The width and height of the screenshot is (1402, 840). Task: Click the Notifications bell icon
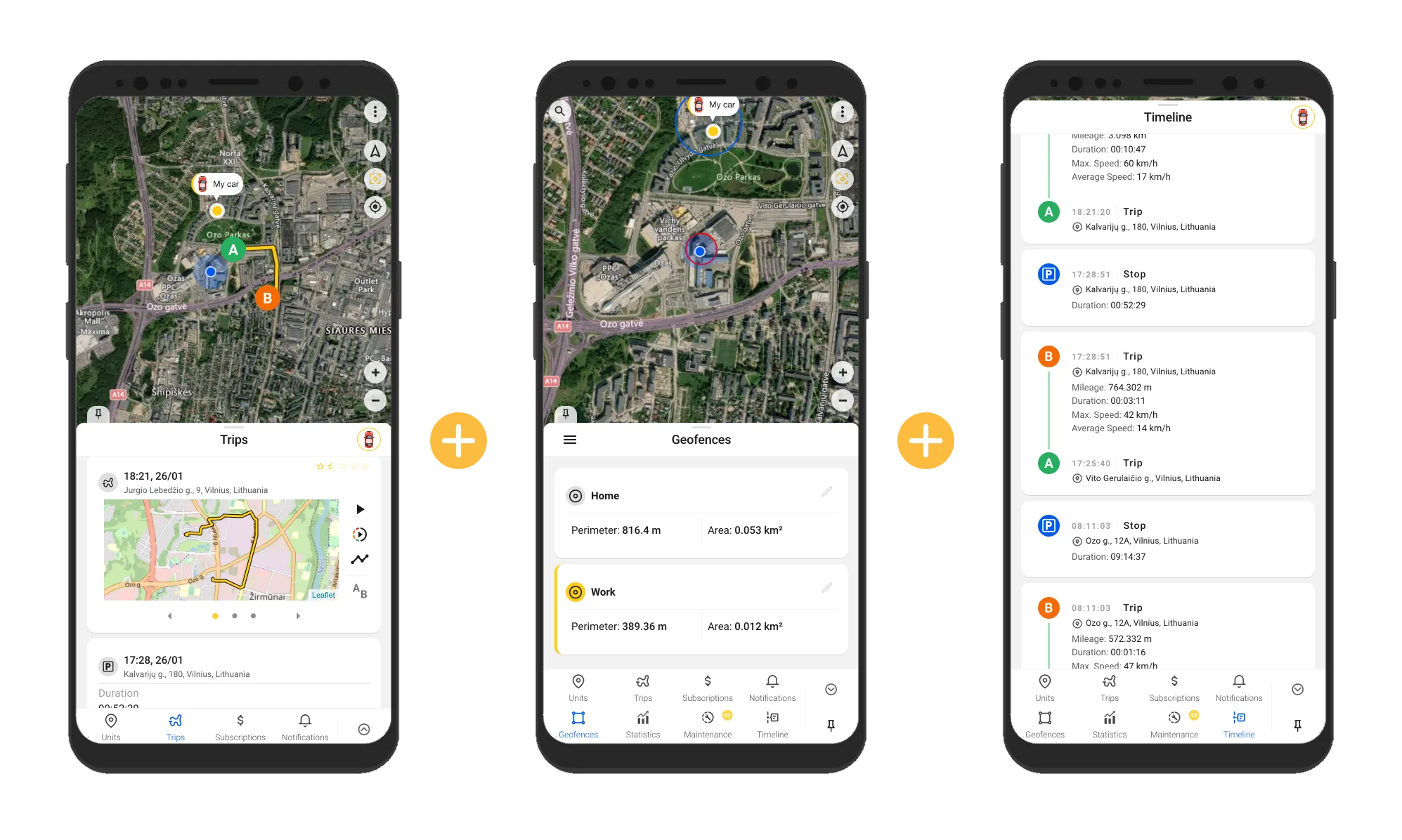click(x=304, y=719)
